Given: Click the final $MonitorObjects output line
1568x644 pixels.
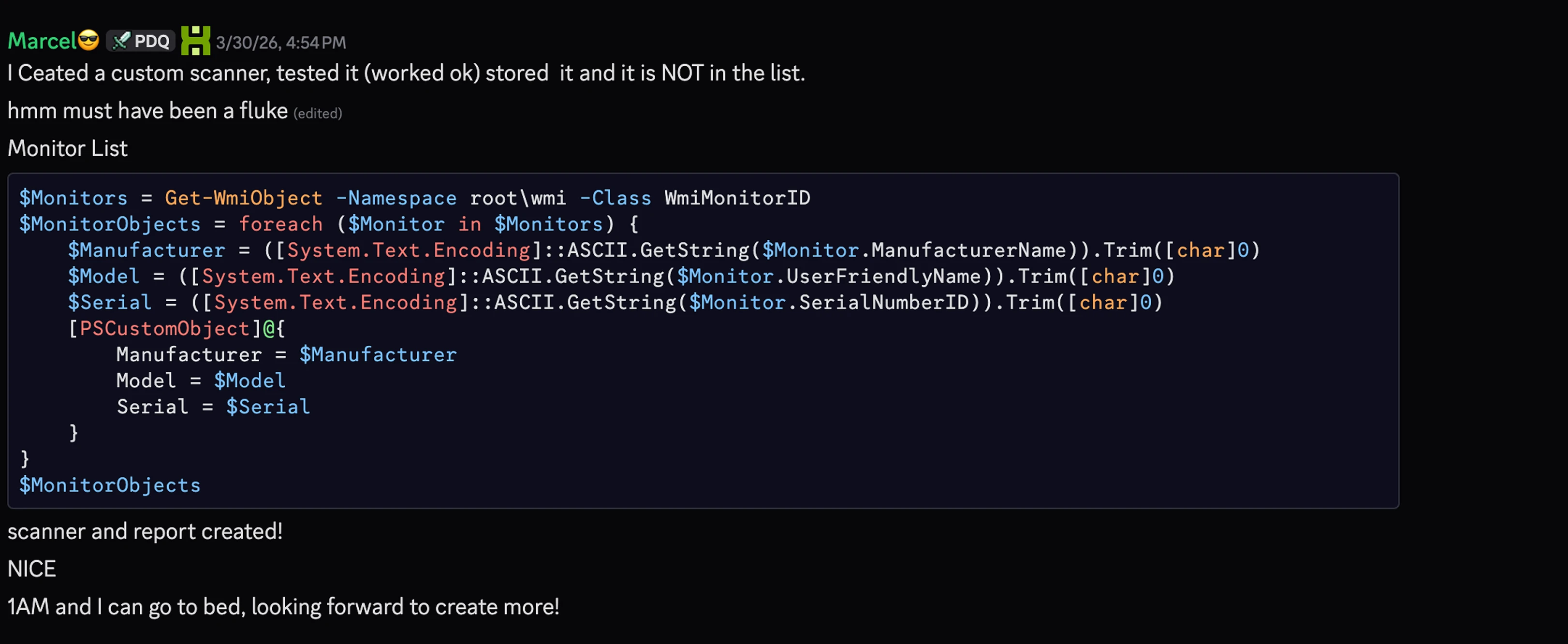Looking at the screenshot, I should [x=110, y=485].
